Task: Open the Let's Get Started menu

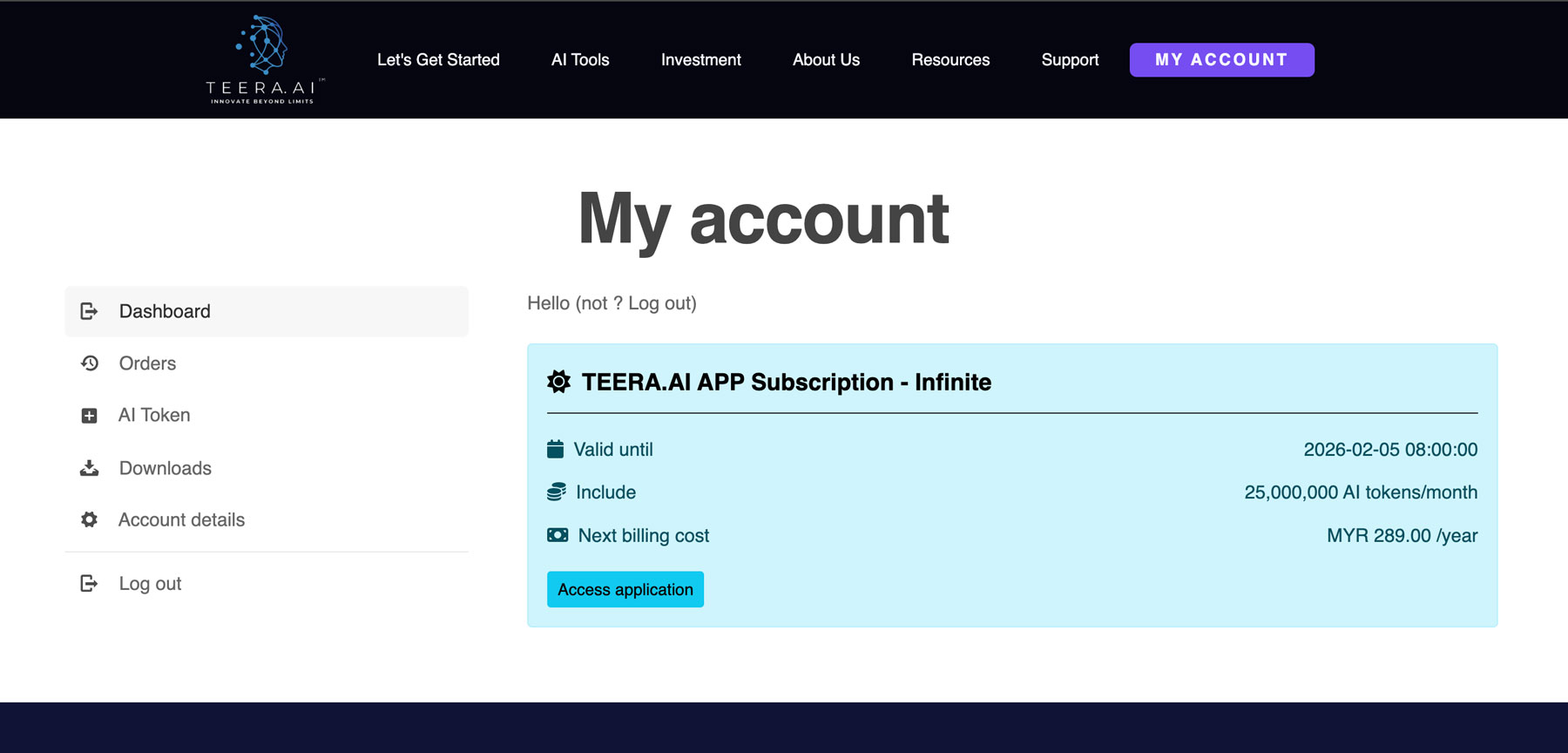Action: click(438, 60)
